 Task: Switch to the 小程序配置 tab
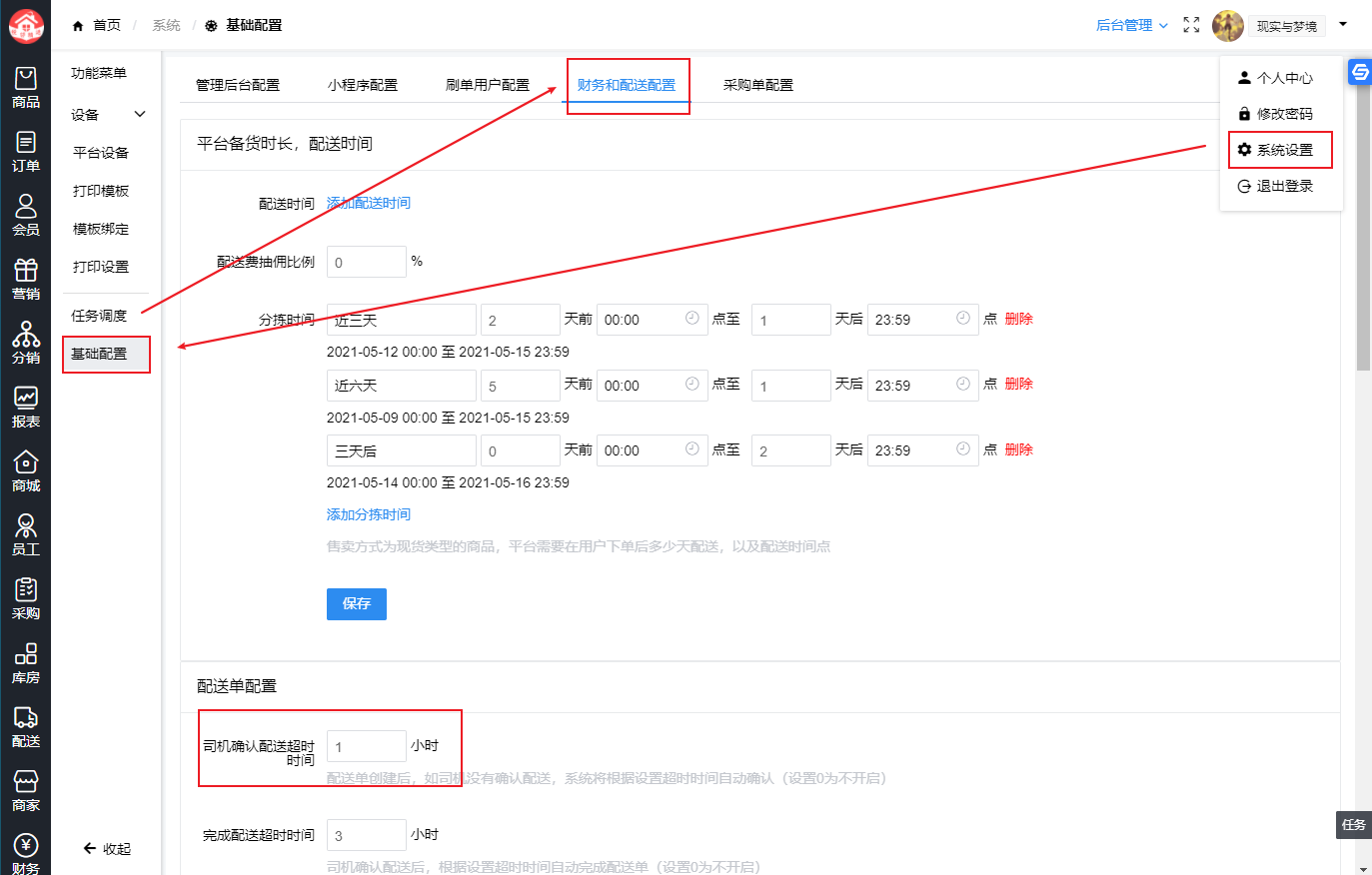(363, 85)
